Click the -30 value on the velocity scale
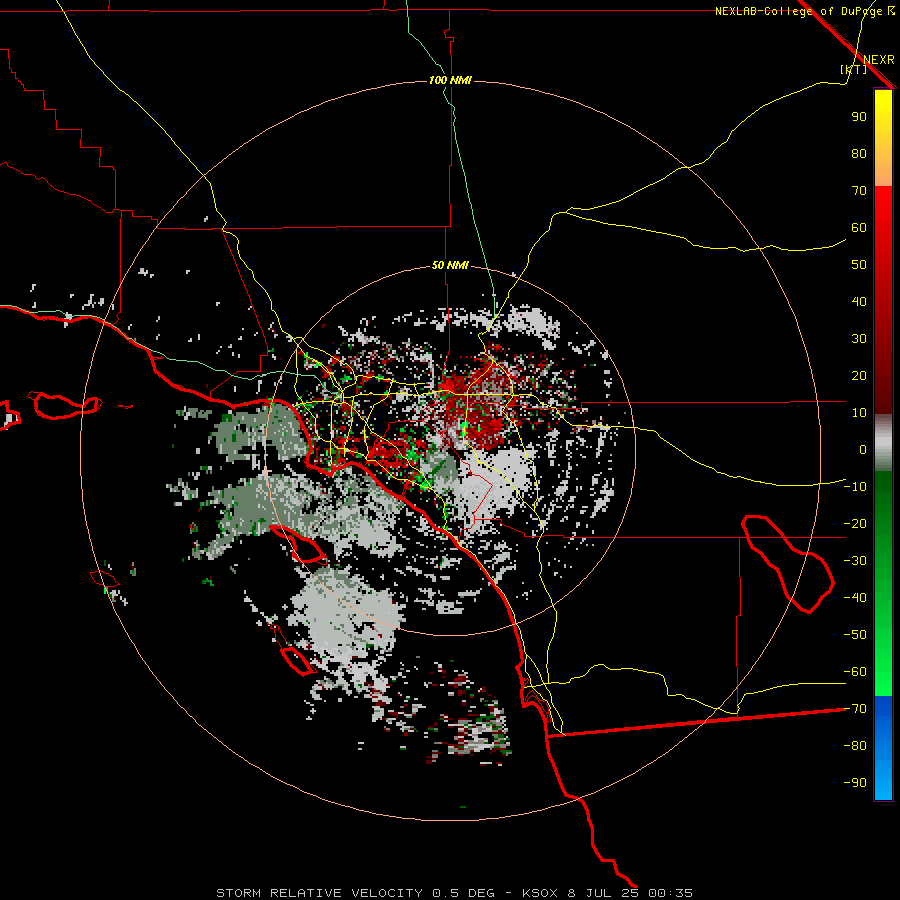Image resolution: width=900 pixels, height=900 pixels. pyautogui.click(x=855, y=561)
